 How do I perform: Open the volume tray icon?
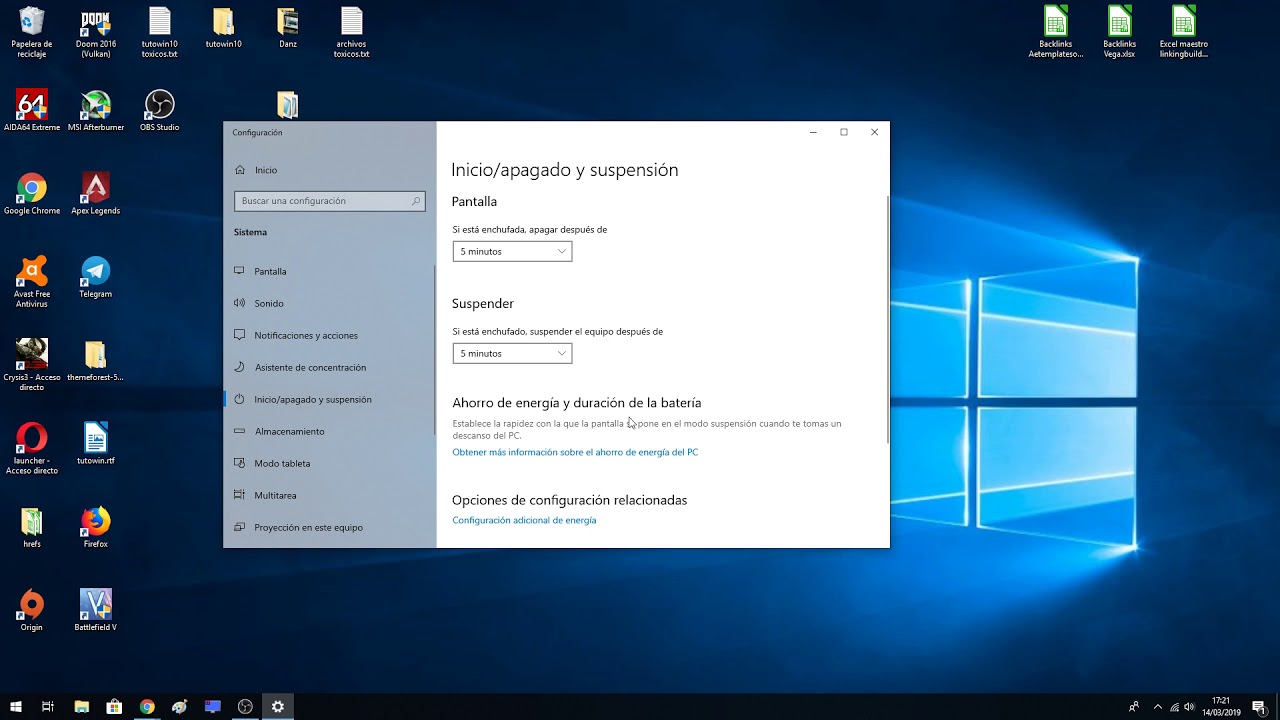(1191, 707)
